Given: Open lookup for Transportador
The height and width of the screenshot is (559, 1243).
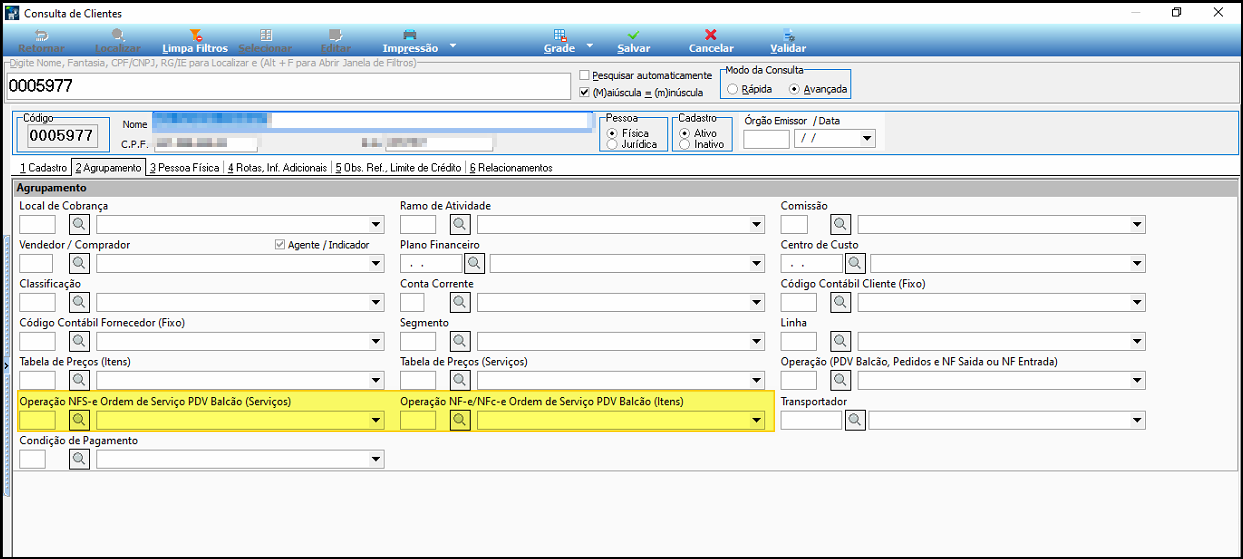Looking at the screenshot, I should click(x=855, y=420).
